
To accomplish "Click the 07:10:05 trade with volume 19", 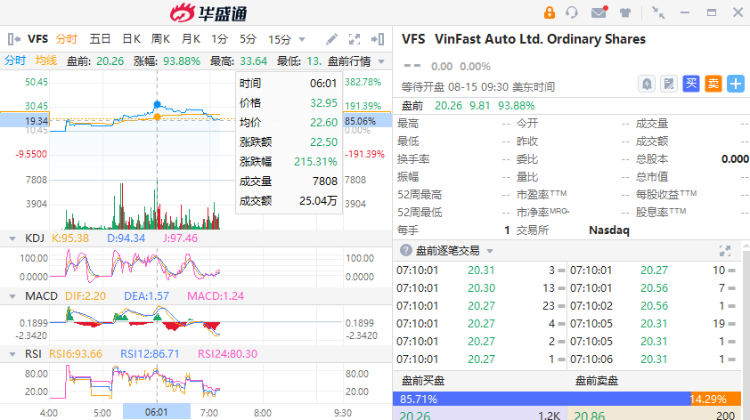I will [x=653, y=323].
